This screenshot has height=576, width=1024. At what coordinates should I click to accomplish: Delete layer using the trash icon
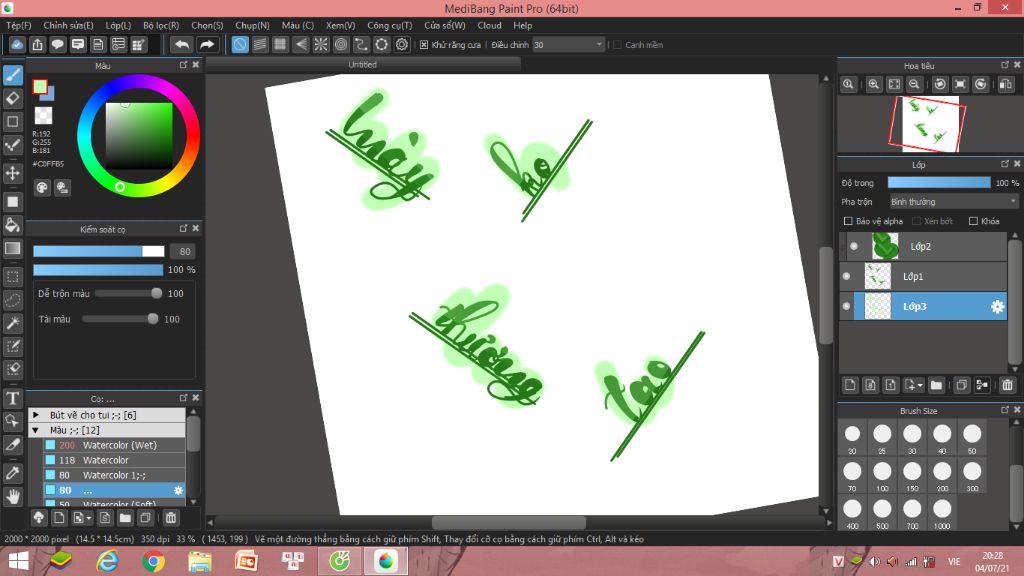1007,385
